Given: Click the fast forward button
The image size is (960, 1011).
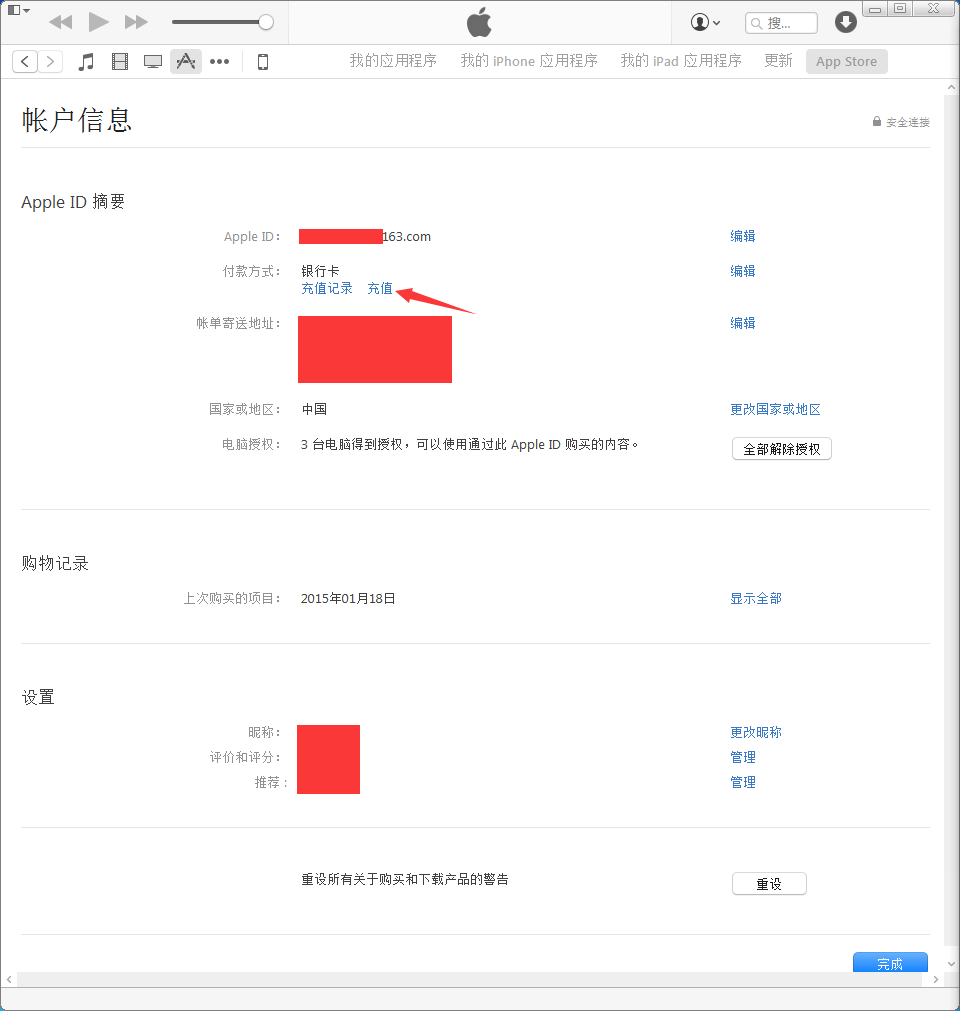Looking at the screenshot, I should tap(136, 23).
